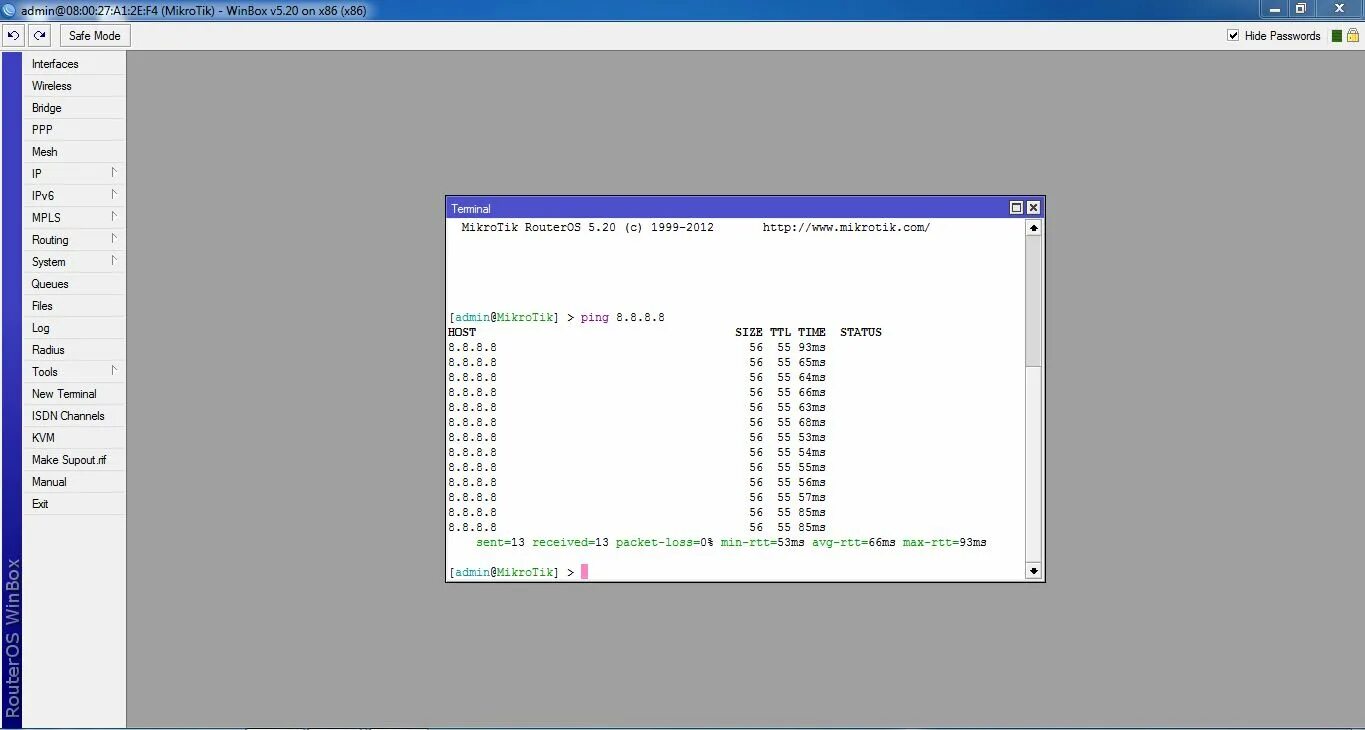Screen dimensions: 1365x730
Task: Restore the WinBox window size
Action: 1301,9
